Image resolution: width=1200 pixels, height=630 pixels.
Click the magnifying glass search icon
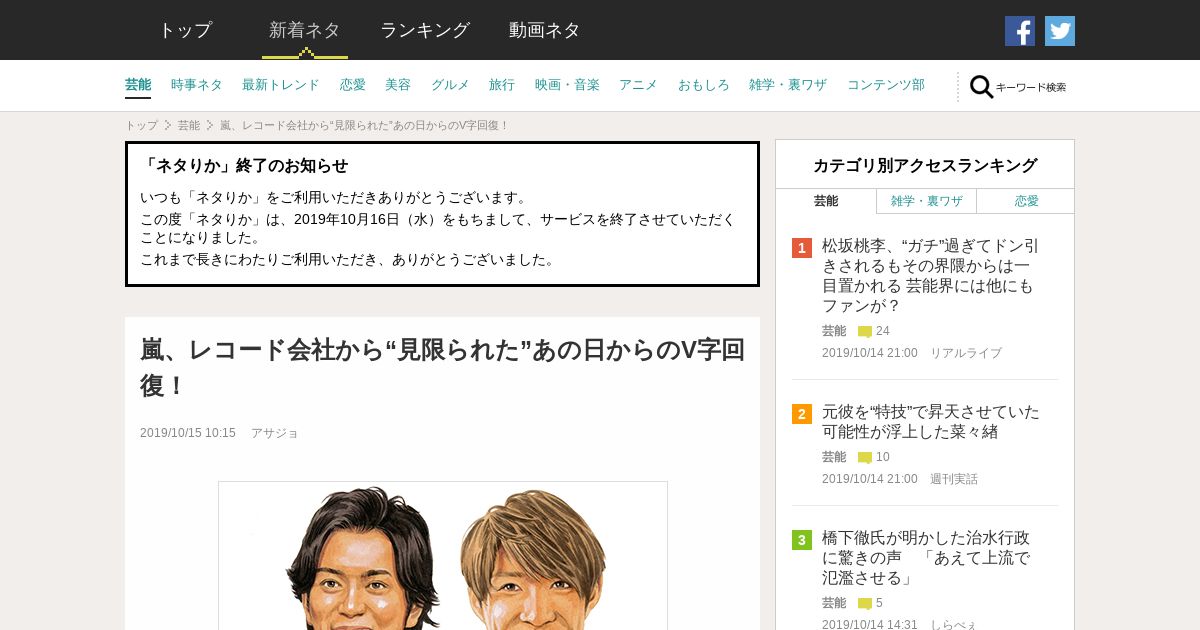[982, 87]
